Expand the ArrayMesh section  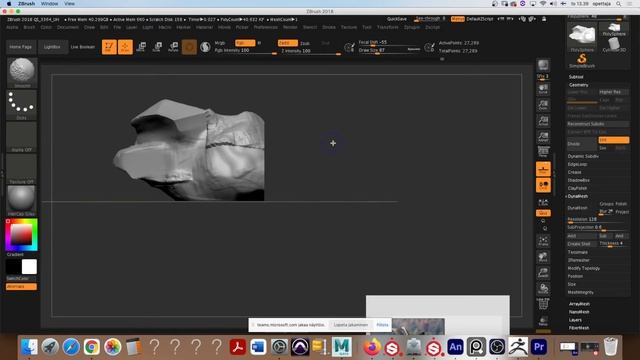(580, 304)
